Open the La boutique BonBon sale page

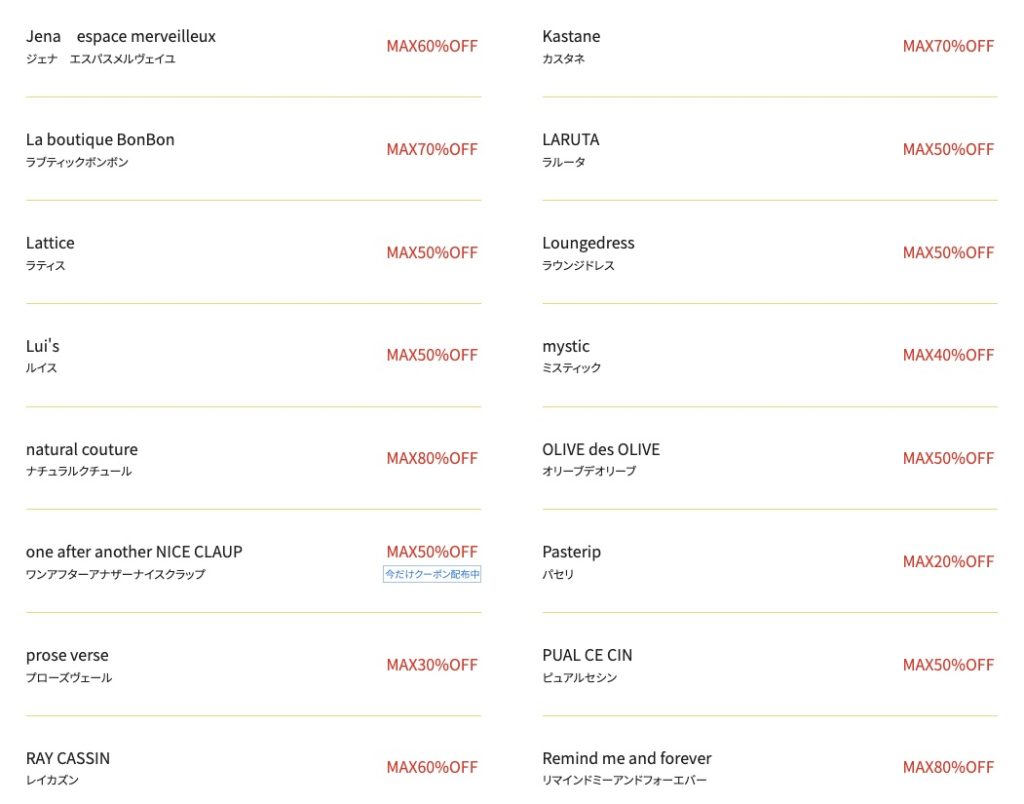100,140
